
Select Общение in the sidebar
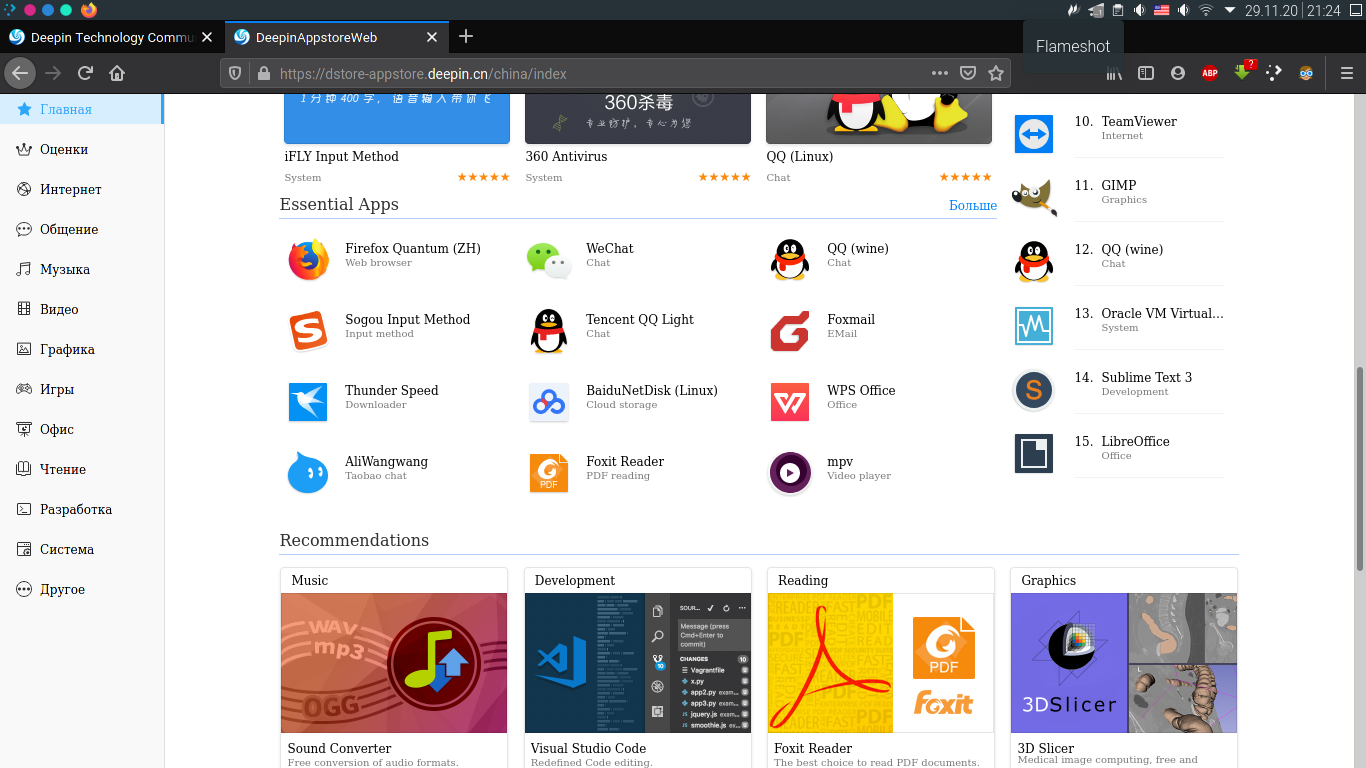pyautogui.click(x=81, y=229)
